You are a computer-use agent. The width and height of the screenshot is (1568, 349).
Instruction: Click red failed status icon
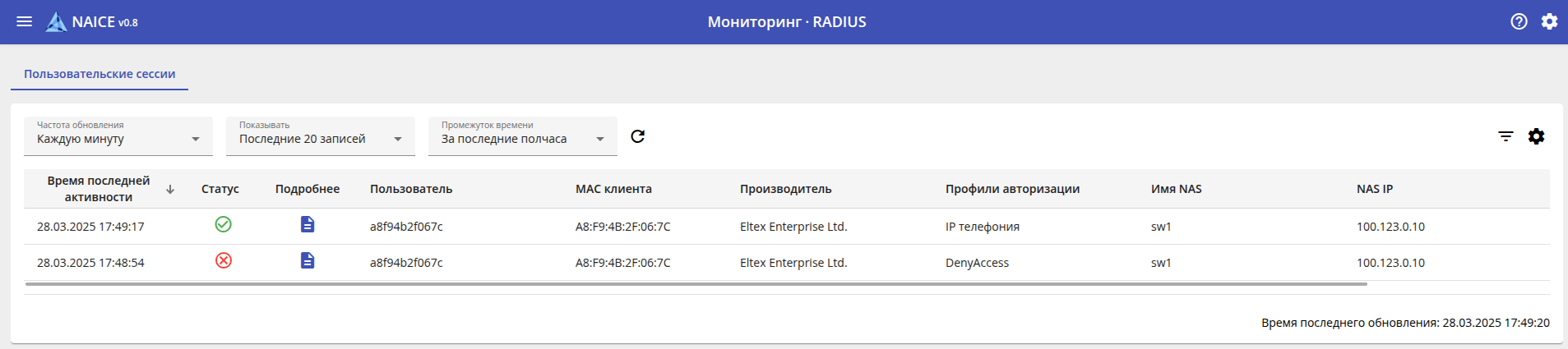pos(223,260)
